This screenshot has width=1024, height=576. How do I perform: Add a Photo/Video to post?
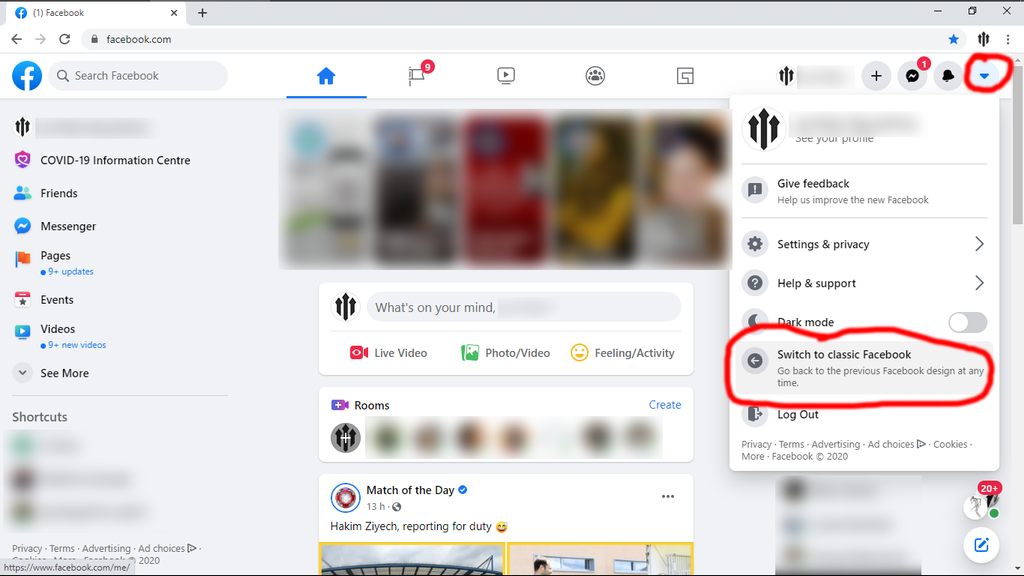505,353
